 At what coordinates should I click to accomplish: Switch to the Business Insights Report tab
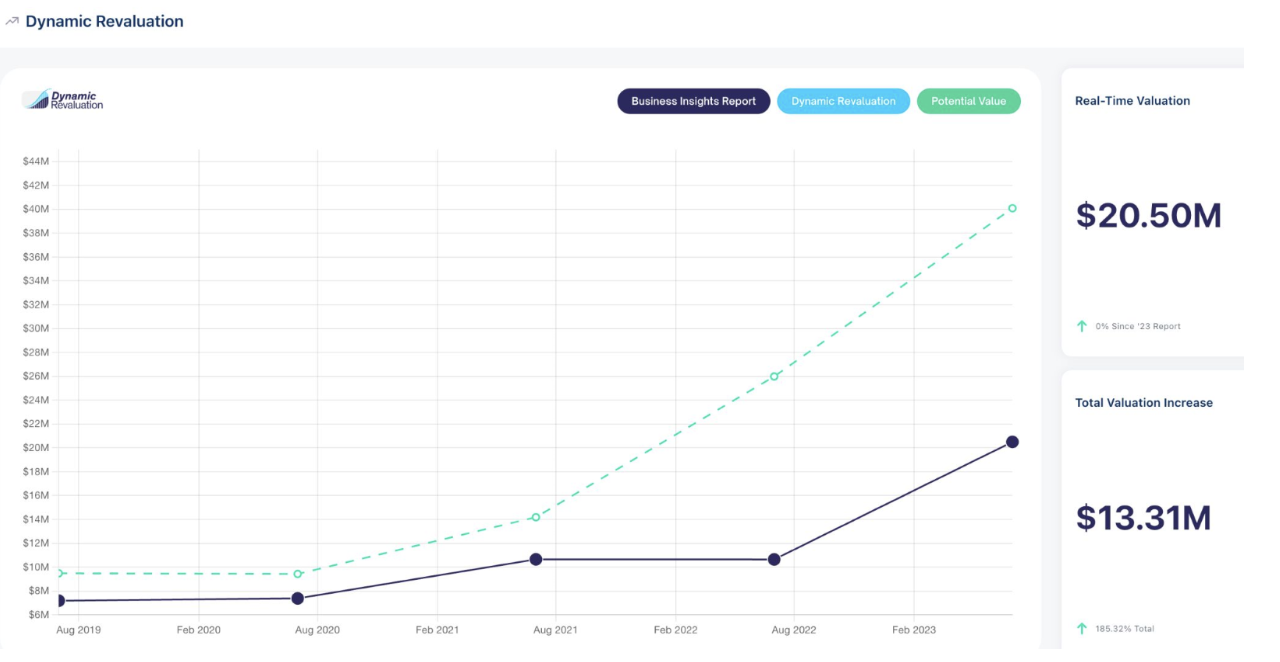click(x=693, y=101)
